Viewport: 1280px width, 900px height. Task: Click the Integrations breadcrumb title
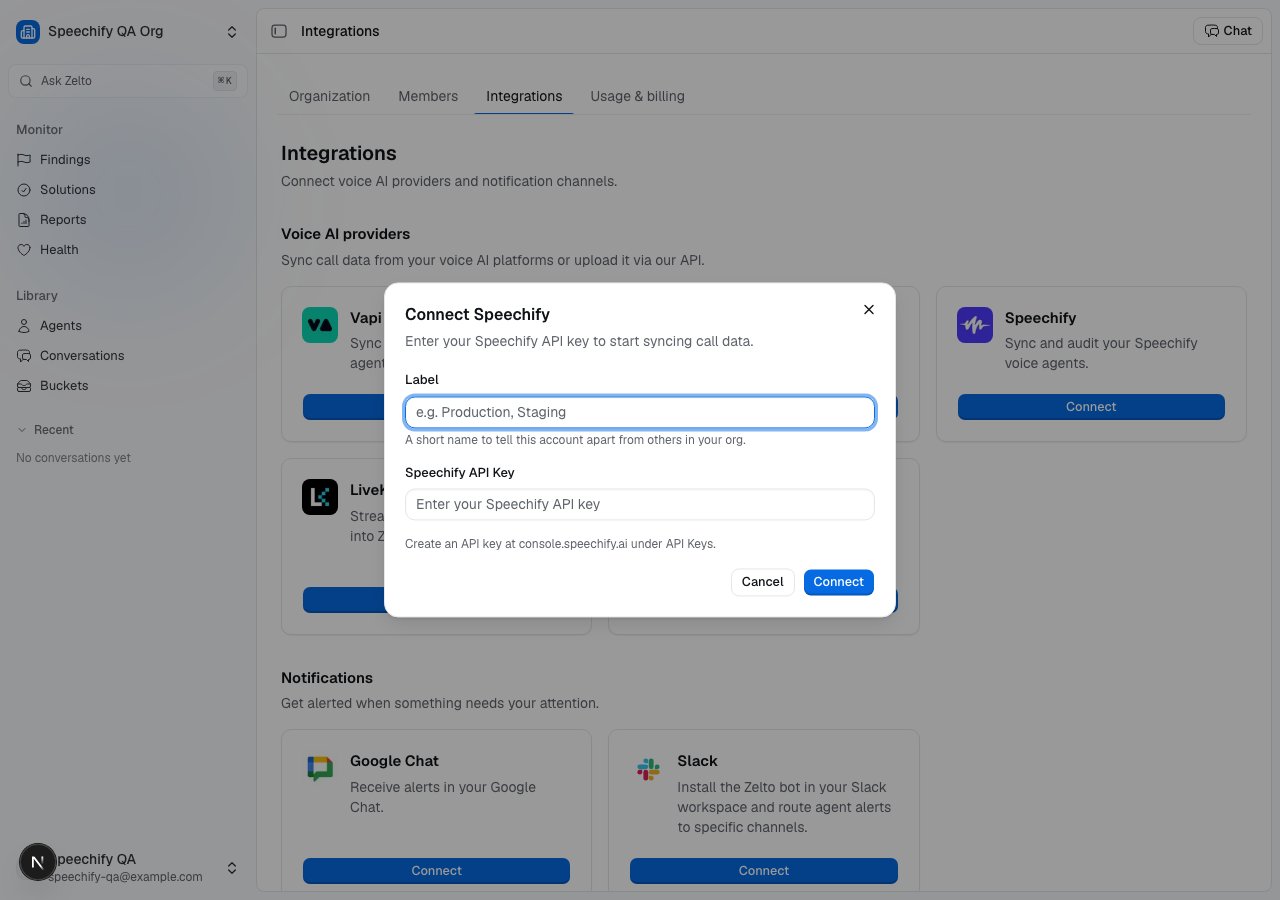[340, 31]
